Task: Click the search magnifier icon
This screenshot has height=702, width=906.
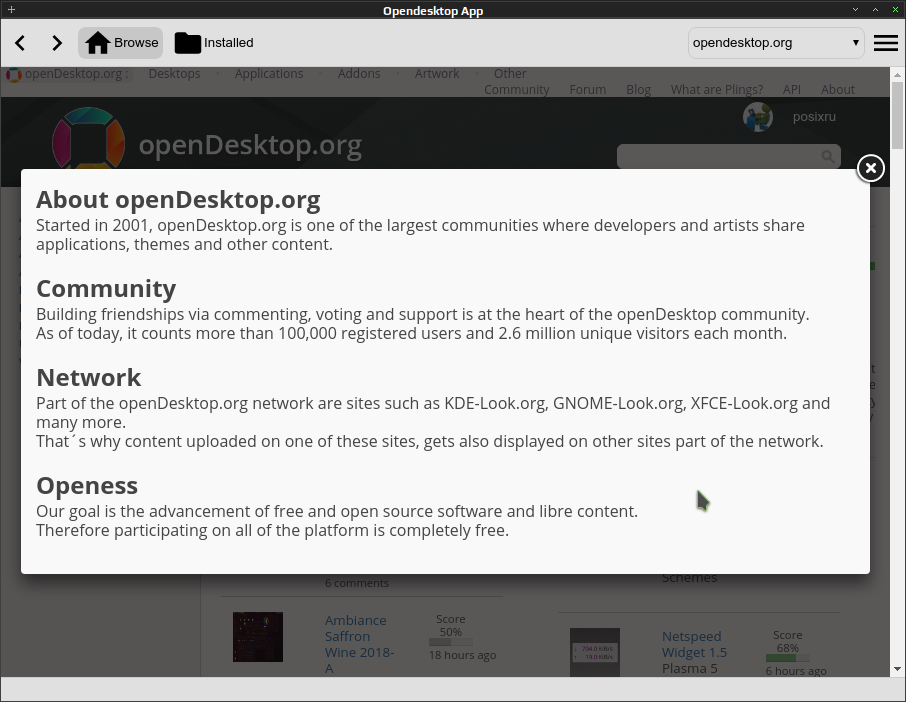Action: 827,156
